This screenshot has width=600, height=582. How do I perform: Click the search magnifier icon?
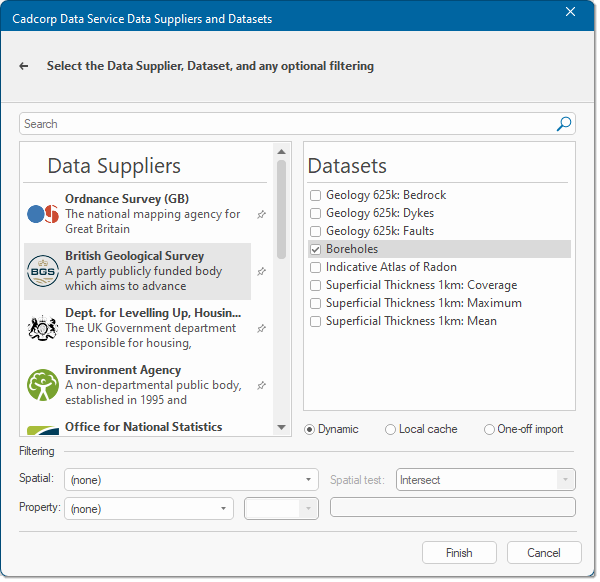(x=564, y=124)
